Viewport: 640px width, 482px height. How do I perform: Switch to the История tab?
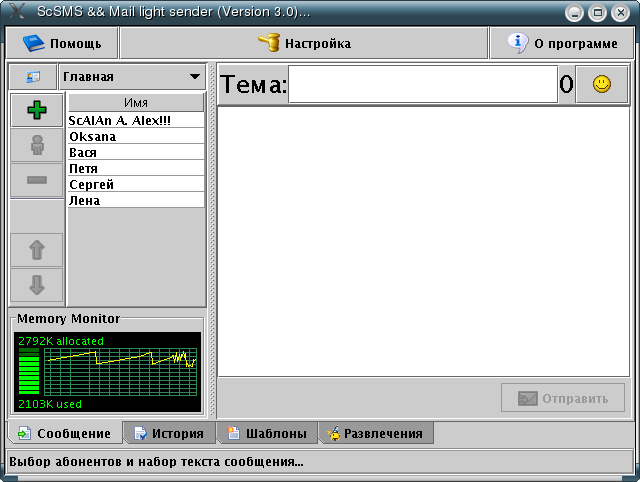[169, 433]
